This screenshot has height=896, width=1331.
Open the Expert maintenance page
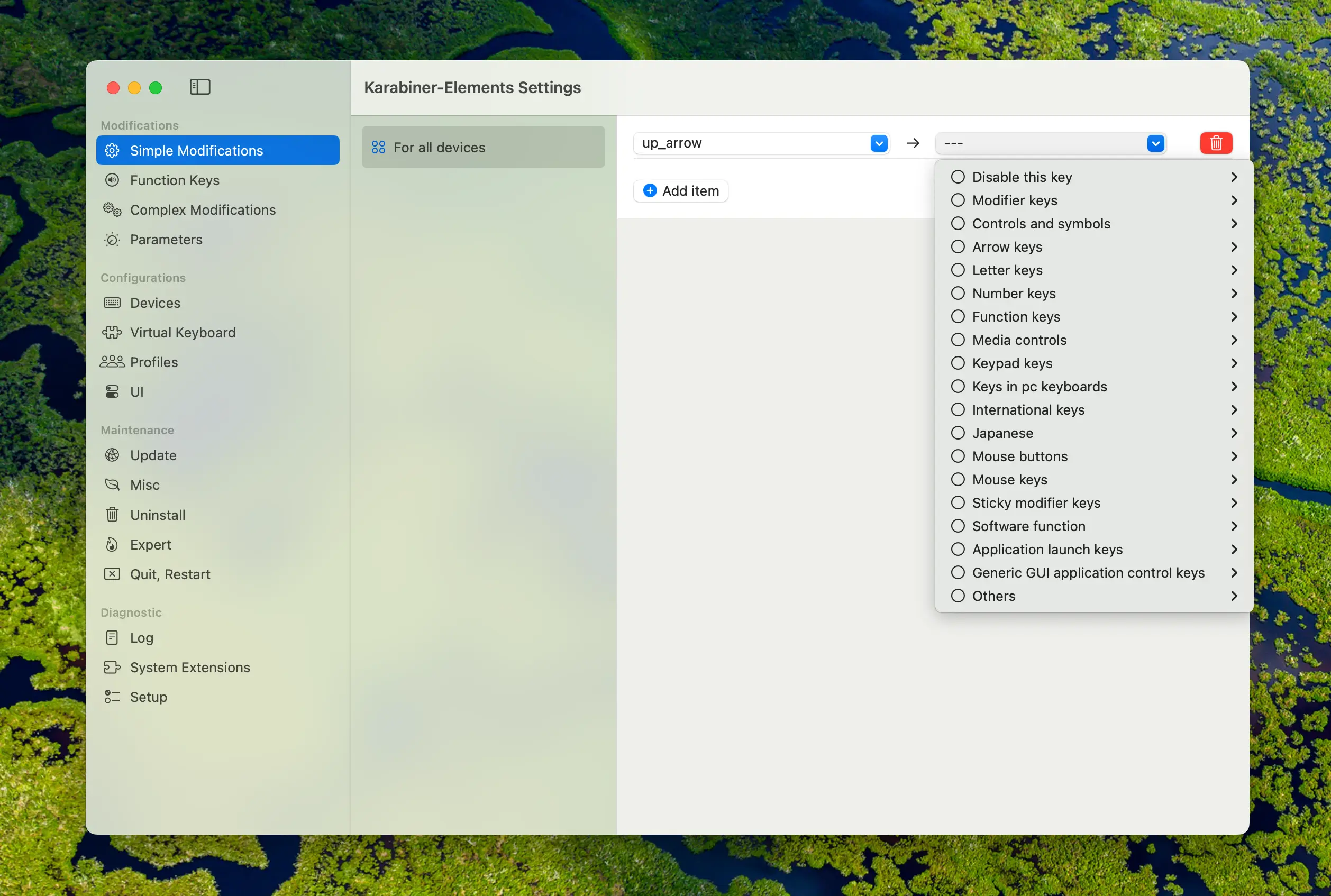(x=218, y=544)
